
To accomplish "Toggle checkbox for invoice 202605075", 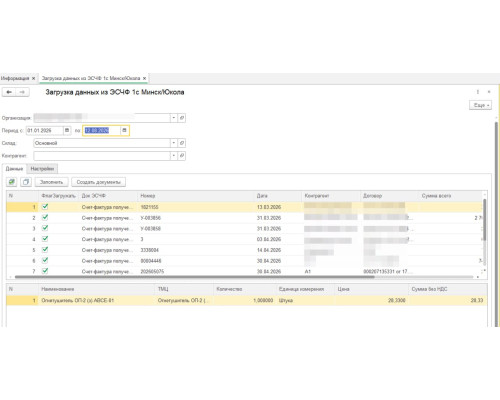I will click(45, 271).
